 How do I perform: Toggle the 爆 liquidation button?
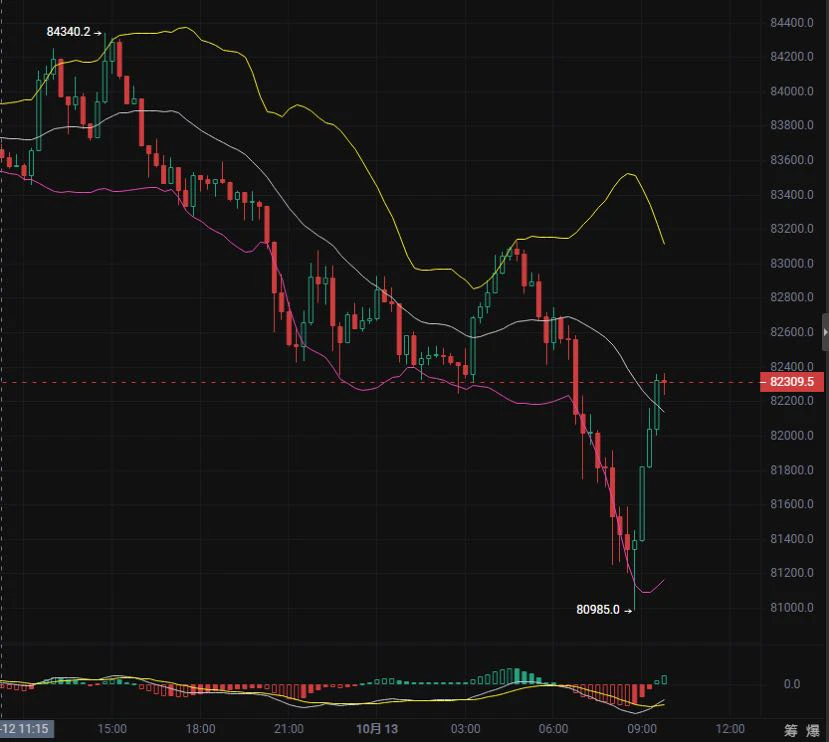tap(813, 730)
